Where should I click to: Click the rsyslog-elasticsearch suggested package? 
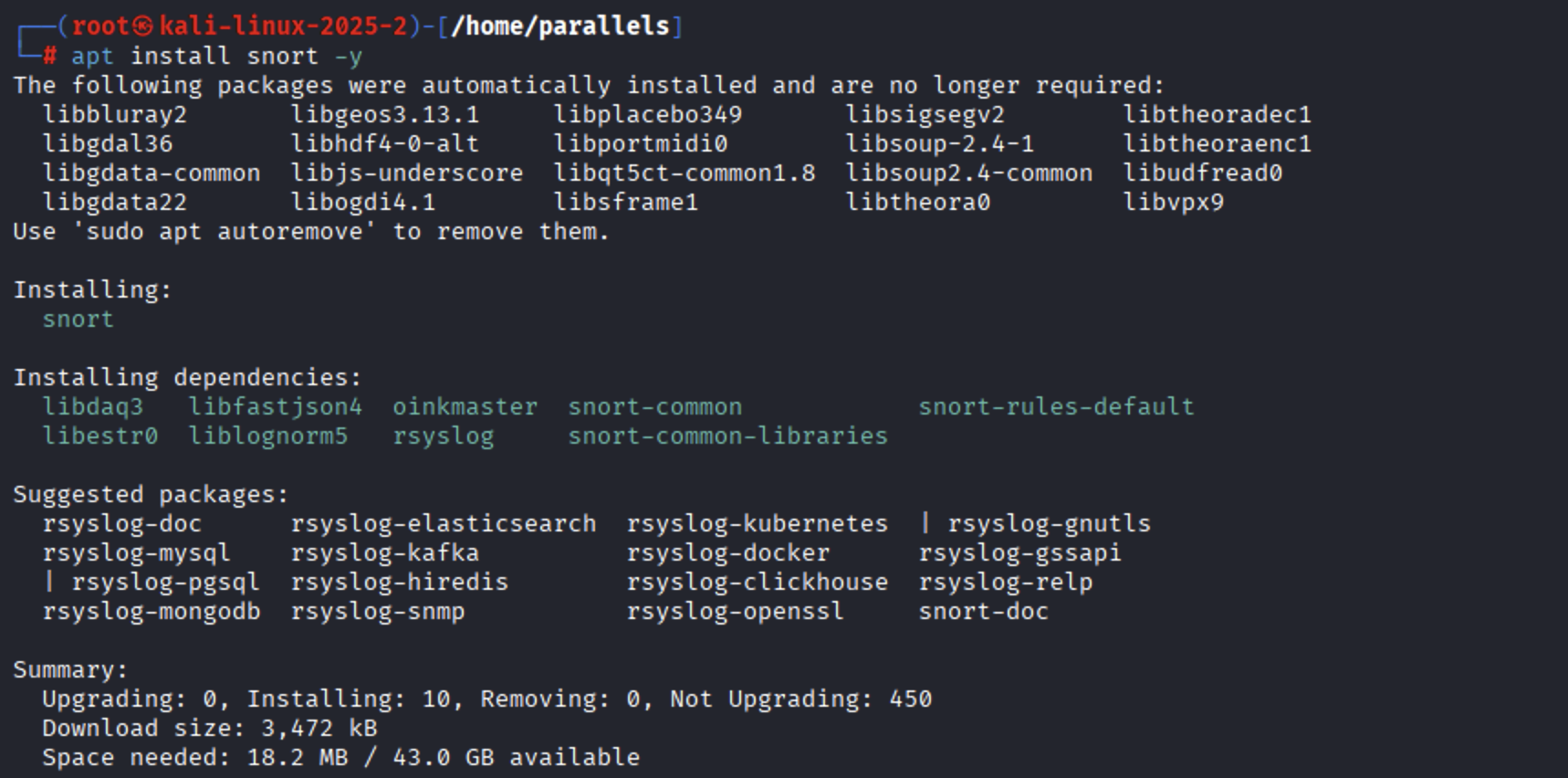click(x=443, y=524)
